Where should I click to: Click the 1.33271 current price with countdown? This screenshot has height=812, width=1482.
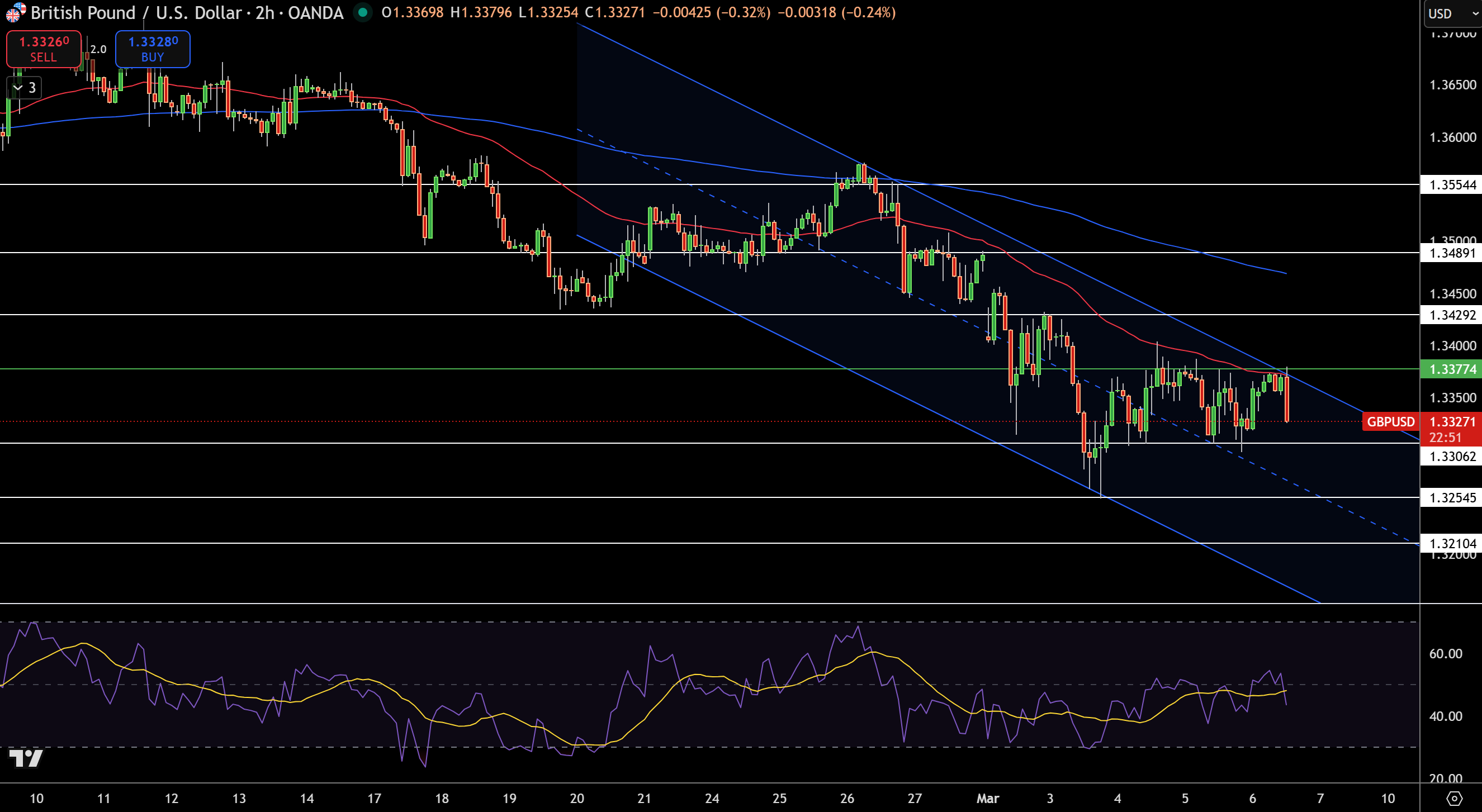(1451, 429)
